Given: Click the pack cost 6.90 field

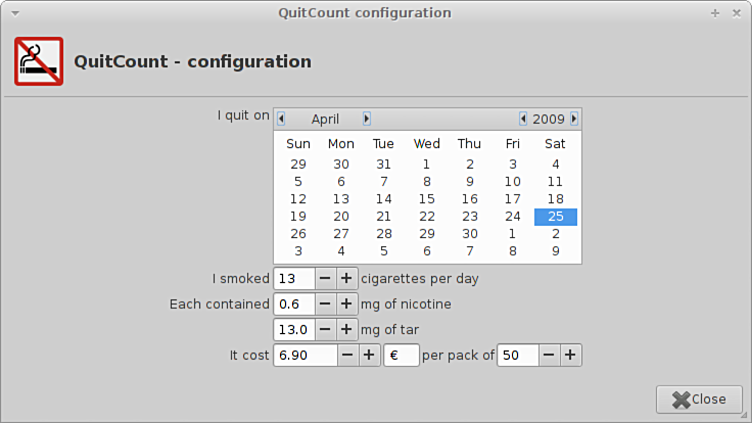Looking at the screenshot, I should (304, 355).
